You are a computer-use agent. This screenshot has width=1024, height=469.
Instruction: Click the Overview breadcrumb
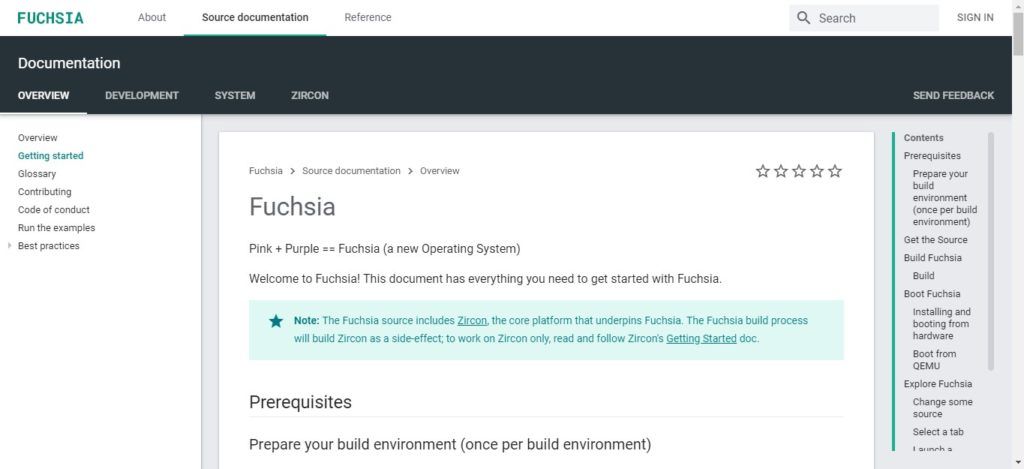click(440, 170)
